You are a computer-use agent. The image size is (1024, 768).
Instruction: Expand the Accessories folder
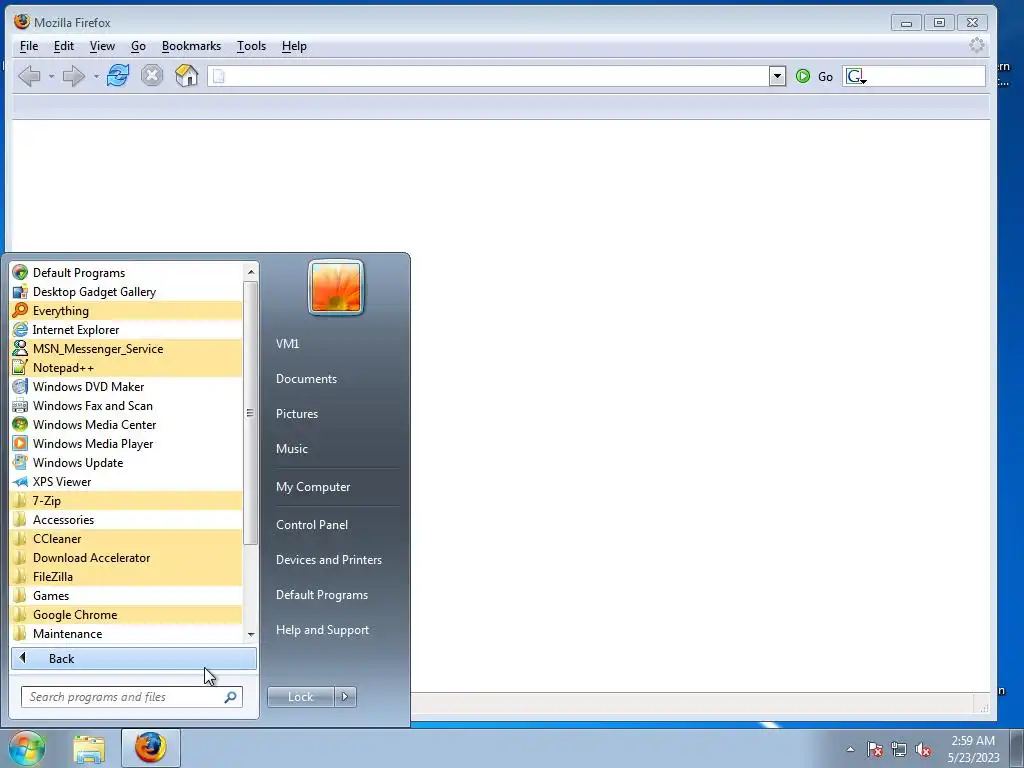click(127, 520)
